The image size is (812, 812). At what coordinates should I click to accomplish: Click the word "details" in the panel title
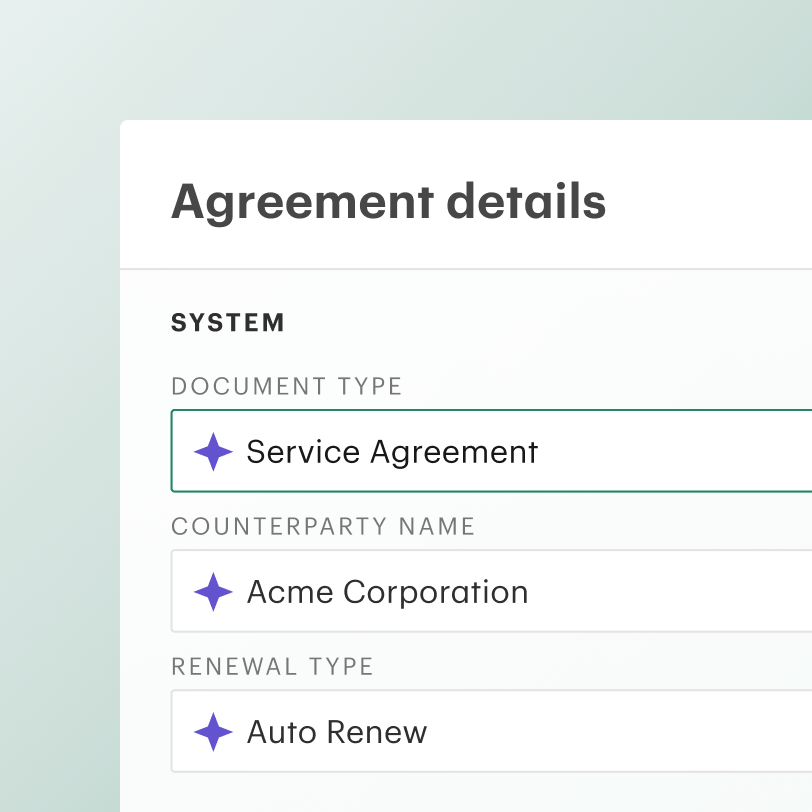coord(526,201)
